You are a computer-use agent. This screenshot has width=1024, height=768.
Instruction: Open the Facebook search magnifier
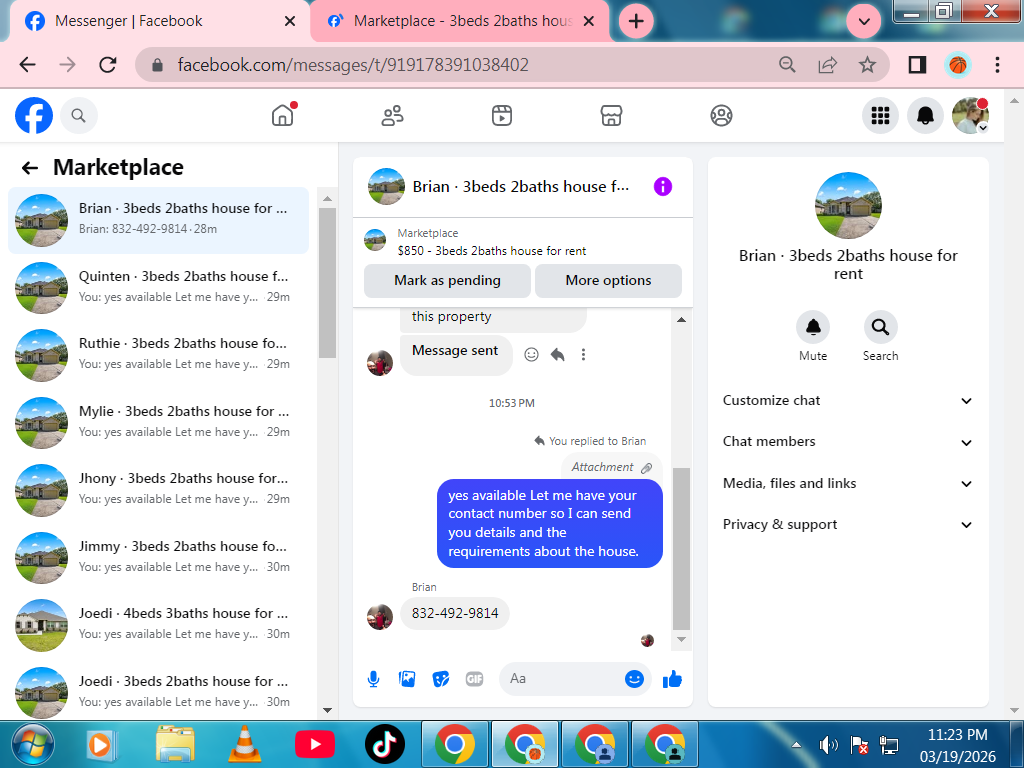pyautogui.click(x=78, y=116)
